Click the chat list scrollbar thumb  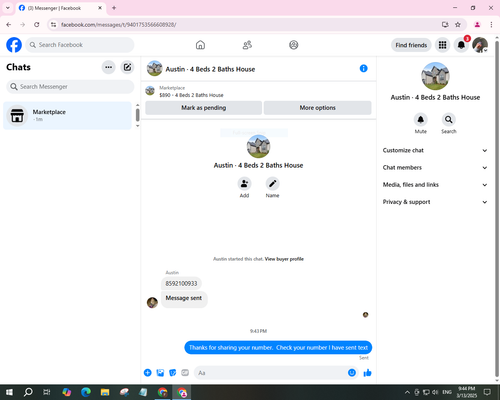137,115
